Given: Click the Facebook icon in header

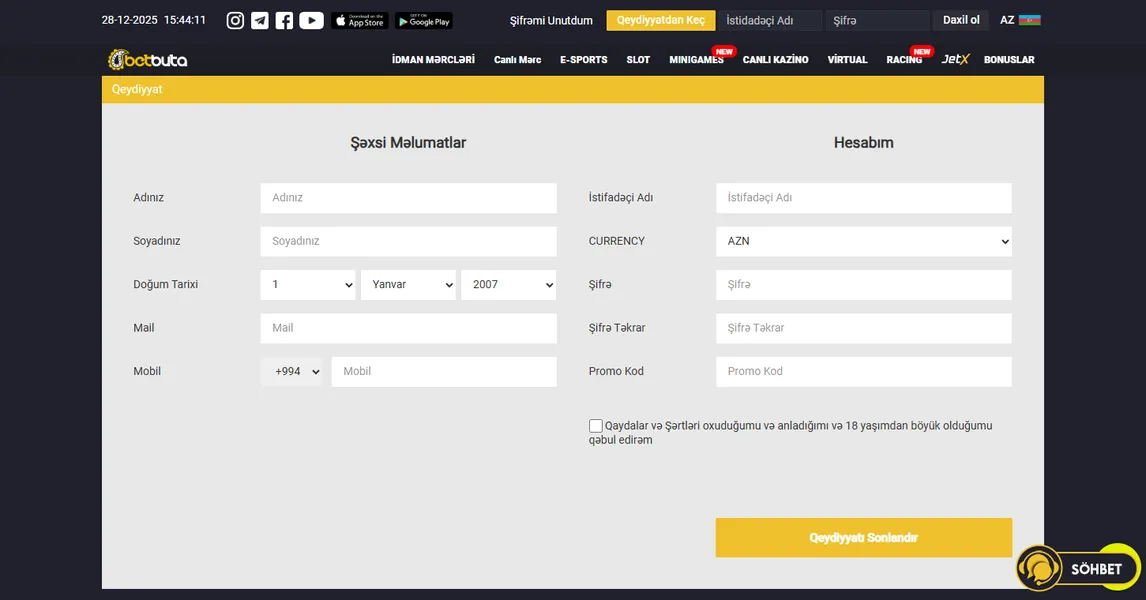Looking at the screenshot, I should point(285,20).
